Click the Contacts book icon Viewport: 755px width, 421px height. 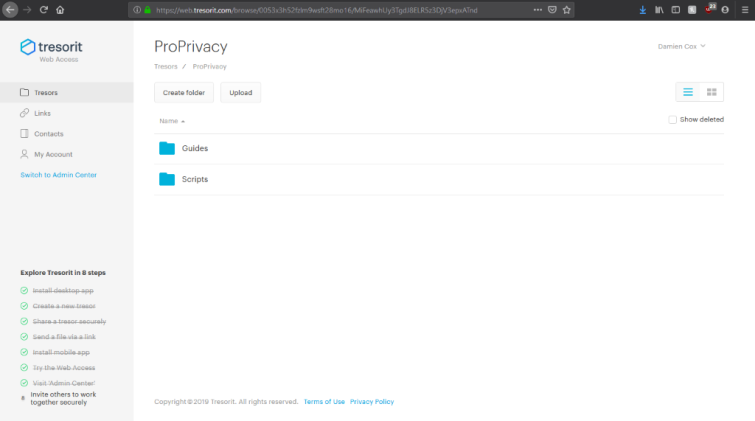[24, 133]
